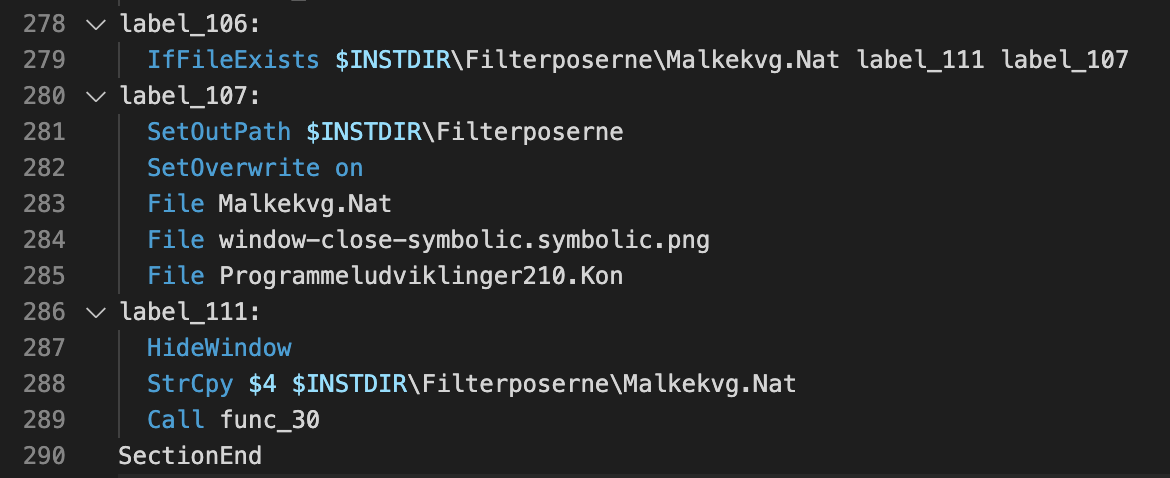
Task: Click the 'on' value after SetOverwrite
Action: click(x=349, y=168)
